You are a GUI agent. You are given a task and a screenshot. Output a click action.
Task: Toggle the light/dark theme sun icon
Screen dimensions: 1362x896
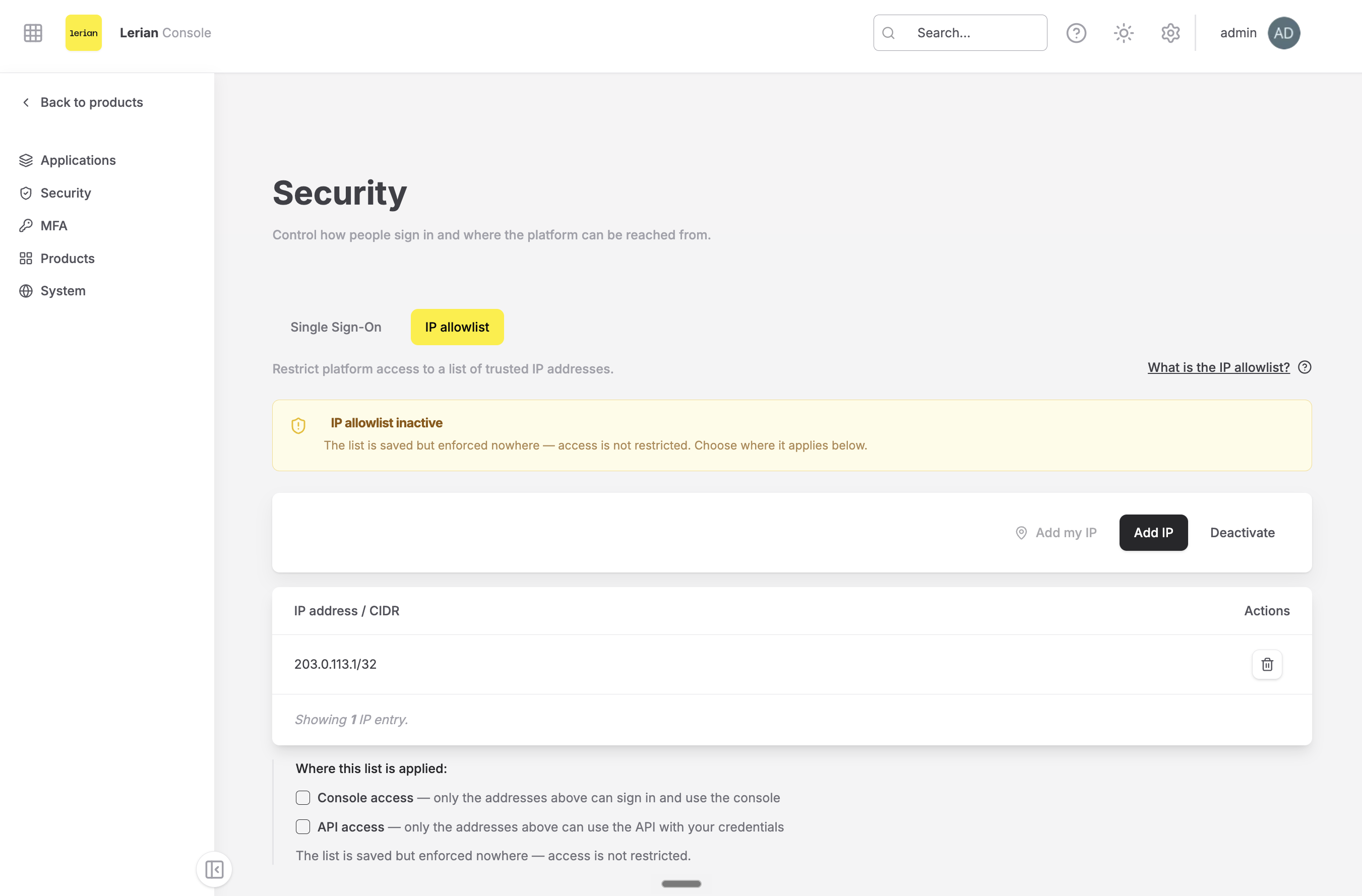pos(1124,33)
